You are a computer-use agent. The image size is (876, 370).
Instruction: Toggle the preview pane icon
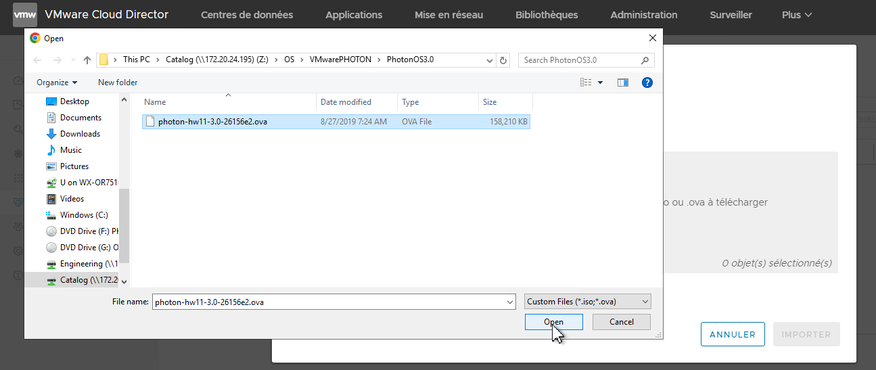point(623,83)
